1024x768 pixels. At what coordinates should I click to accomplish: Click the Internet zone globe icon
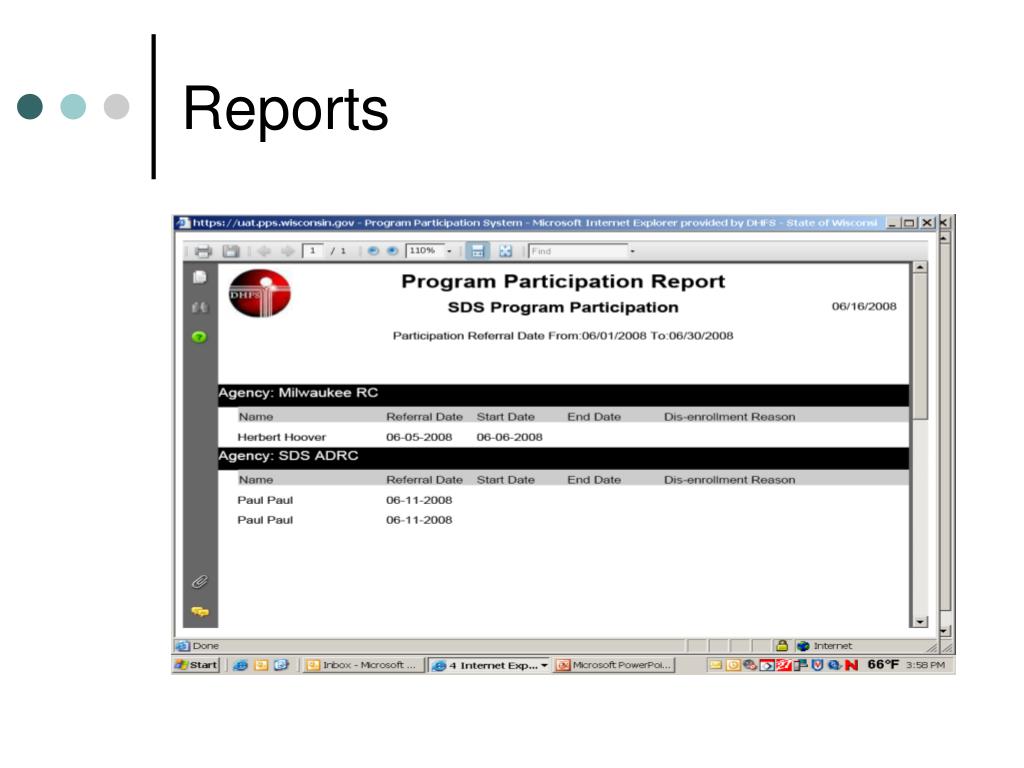[803, 646]
